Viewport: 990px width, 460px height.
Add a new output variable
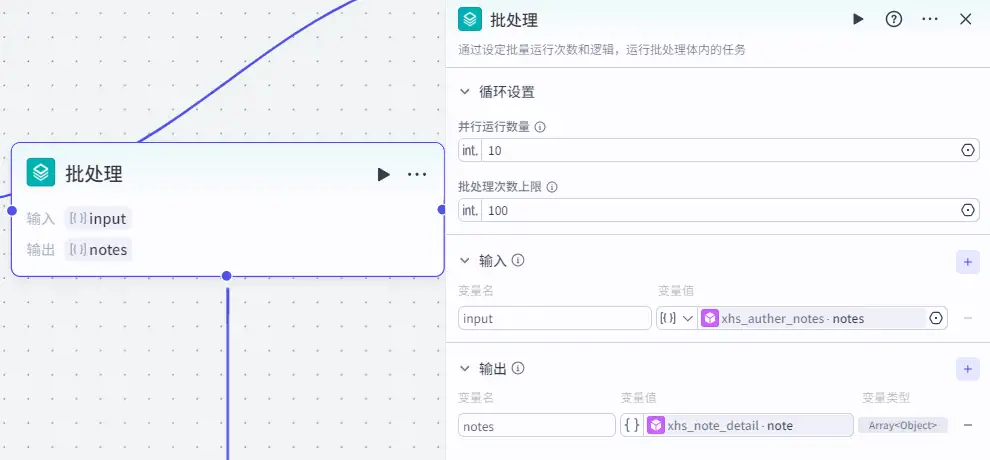[968, 369]
